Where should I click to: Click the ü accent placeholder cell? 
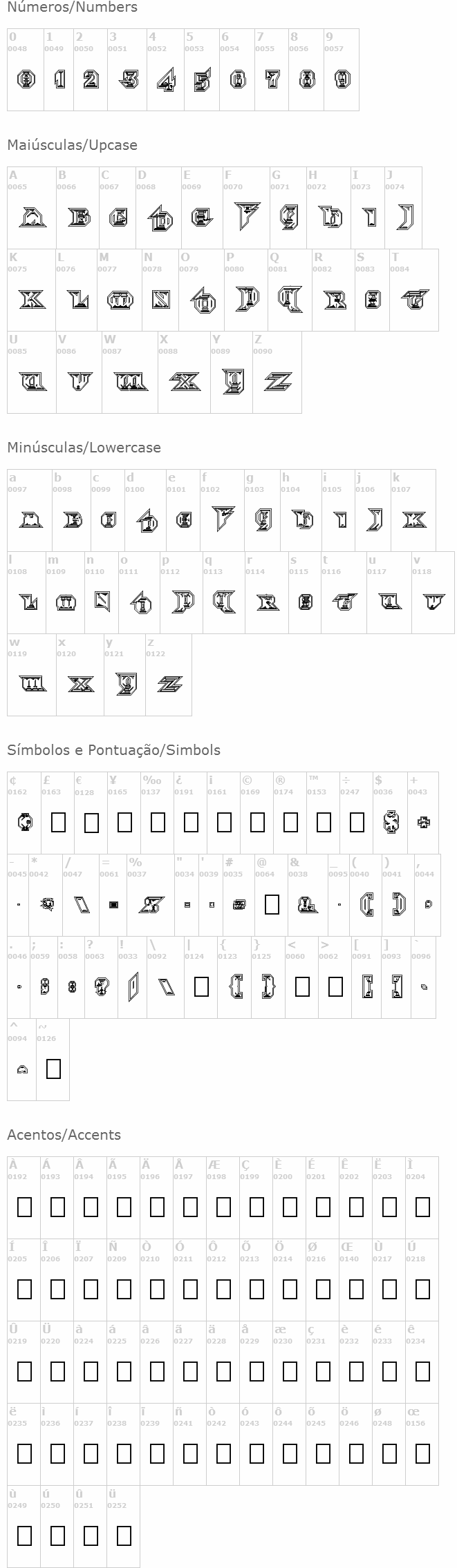pyautogui.click(x=124, y=1536)
